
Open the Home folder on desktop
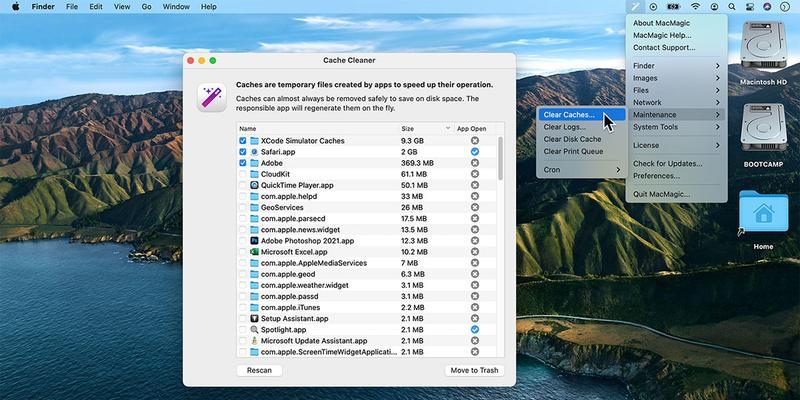pos(763,212)
